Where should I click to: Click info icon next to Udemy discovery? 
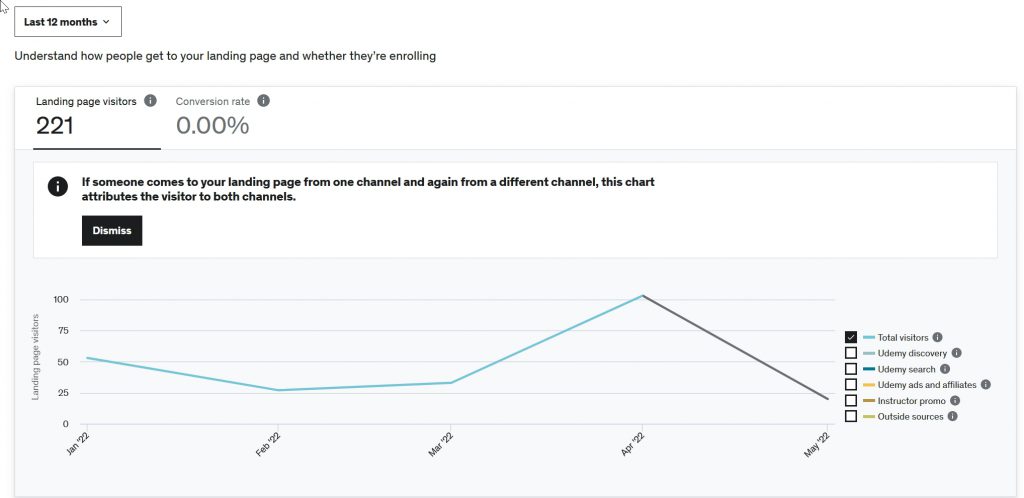[x=956, y=353]
